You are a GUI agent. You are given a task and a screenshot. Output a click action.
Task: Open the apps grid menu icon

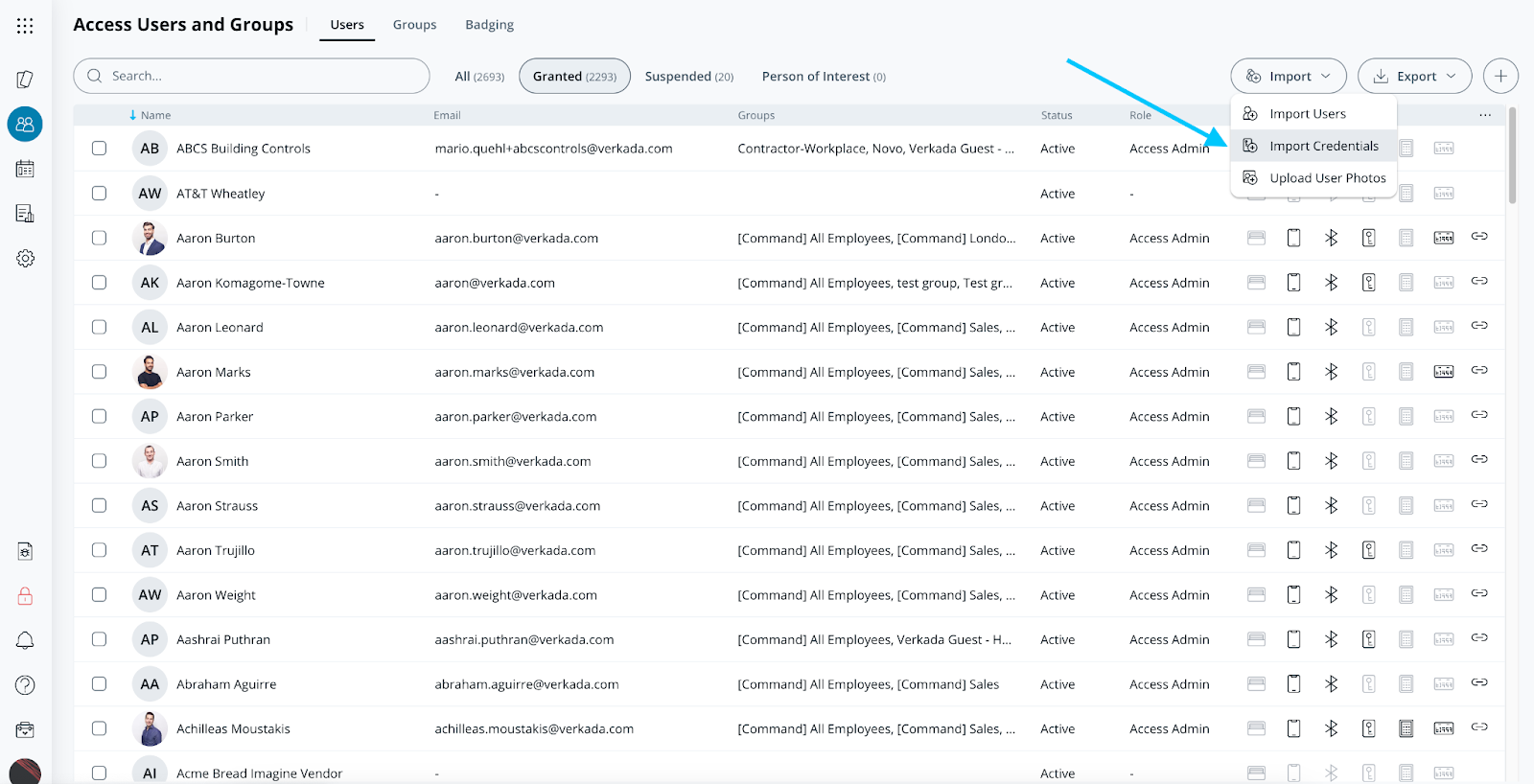click(25, 26)
